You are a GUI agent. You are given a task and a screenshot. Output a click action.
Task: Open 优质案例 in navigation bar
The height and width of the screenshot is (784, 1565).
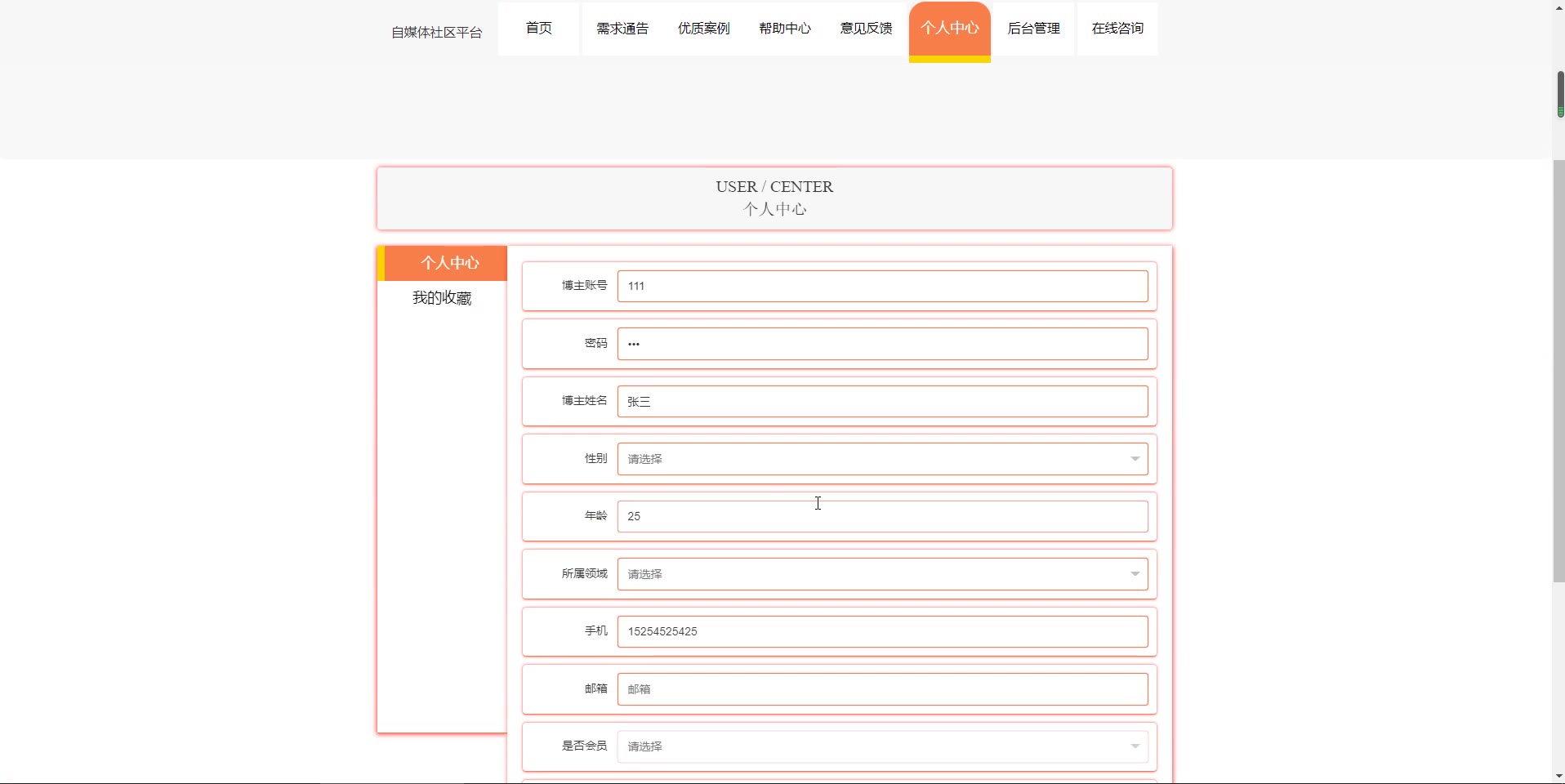(x=703, y=29)
